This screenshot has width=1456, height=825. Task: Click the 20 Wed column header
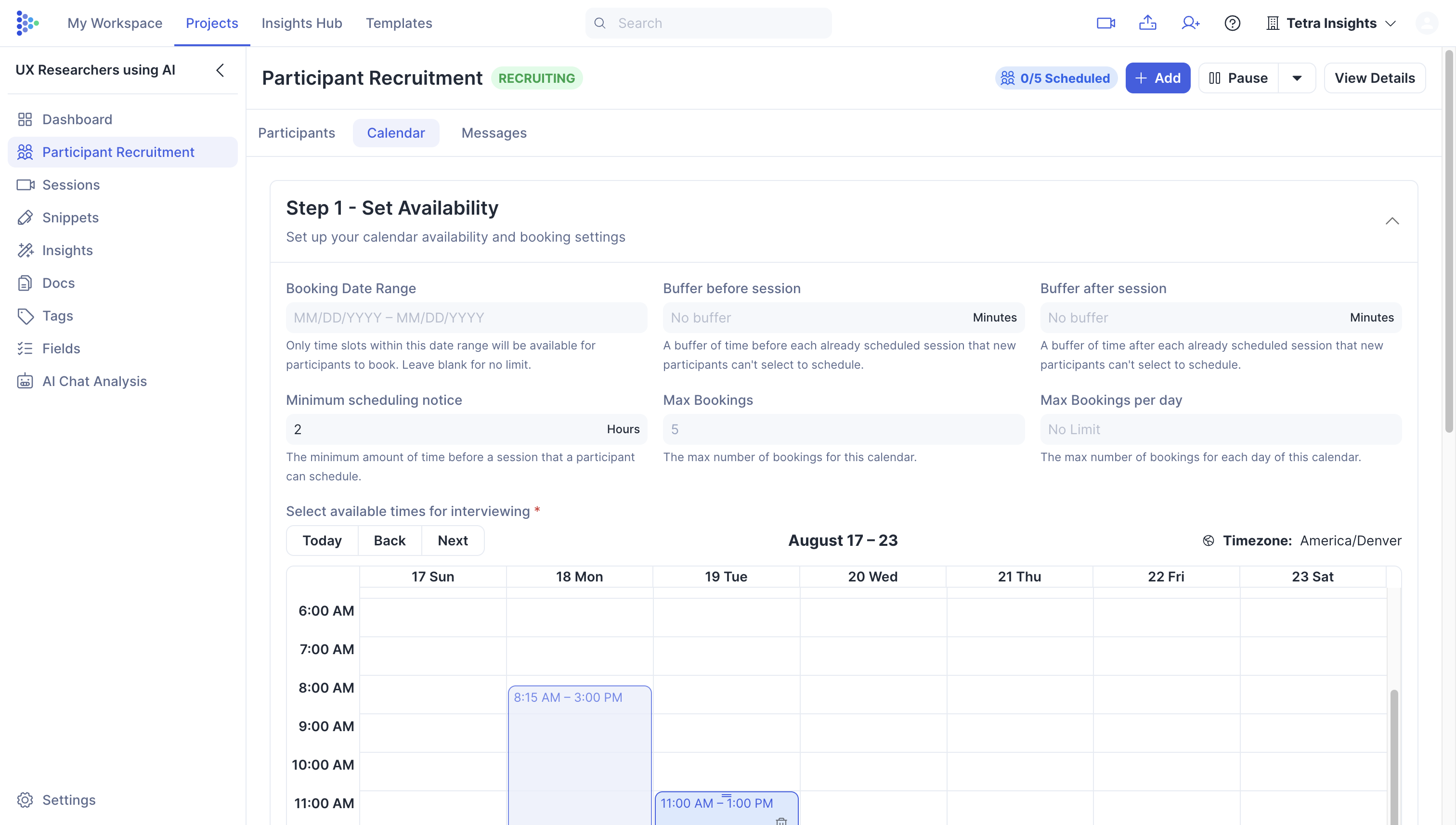(x=872, y=577)
